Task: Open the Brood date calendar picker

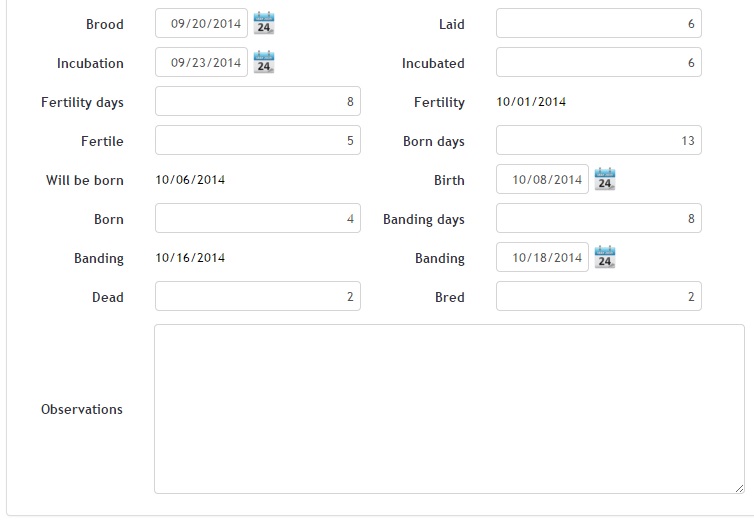Action: 264,23
